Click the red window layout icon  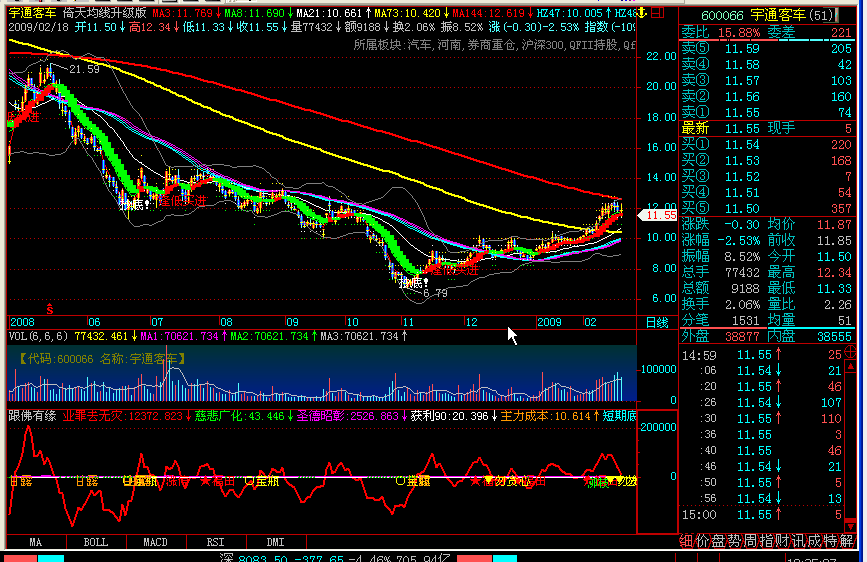pyautogui.click(x=657, y=12)
